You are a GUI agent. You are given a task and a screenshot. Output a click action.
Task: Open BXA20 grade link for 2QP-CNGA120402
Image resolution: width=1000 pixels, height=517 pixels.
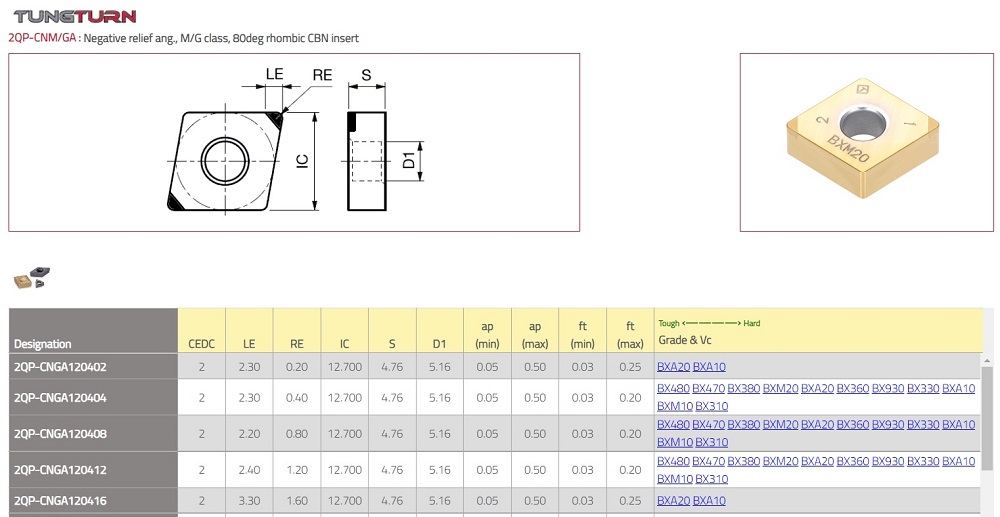(x=673, y=367)
